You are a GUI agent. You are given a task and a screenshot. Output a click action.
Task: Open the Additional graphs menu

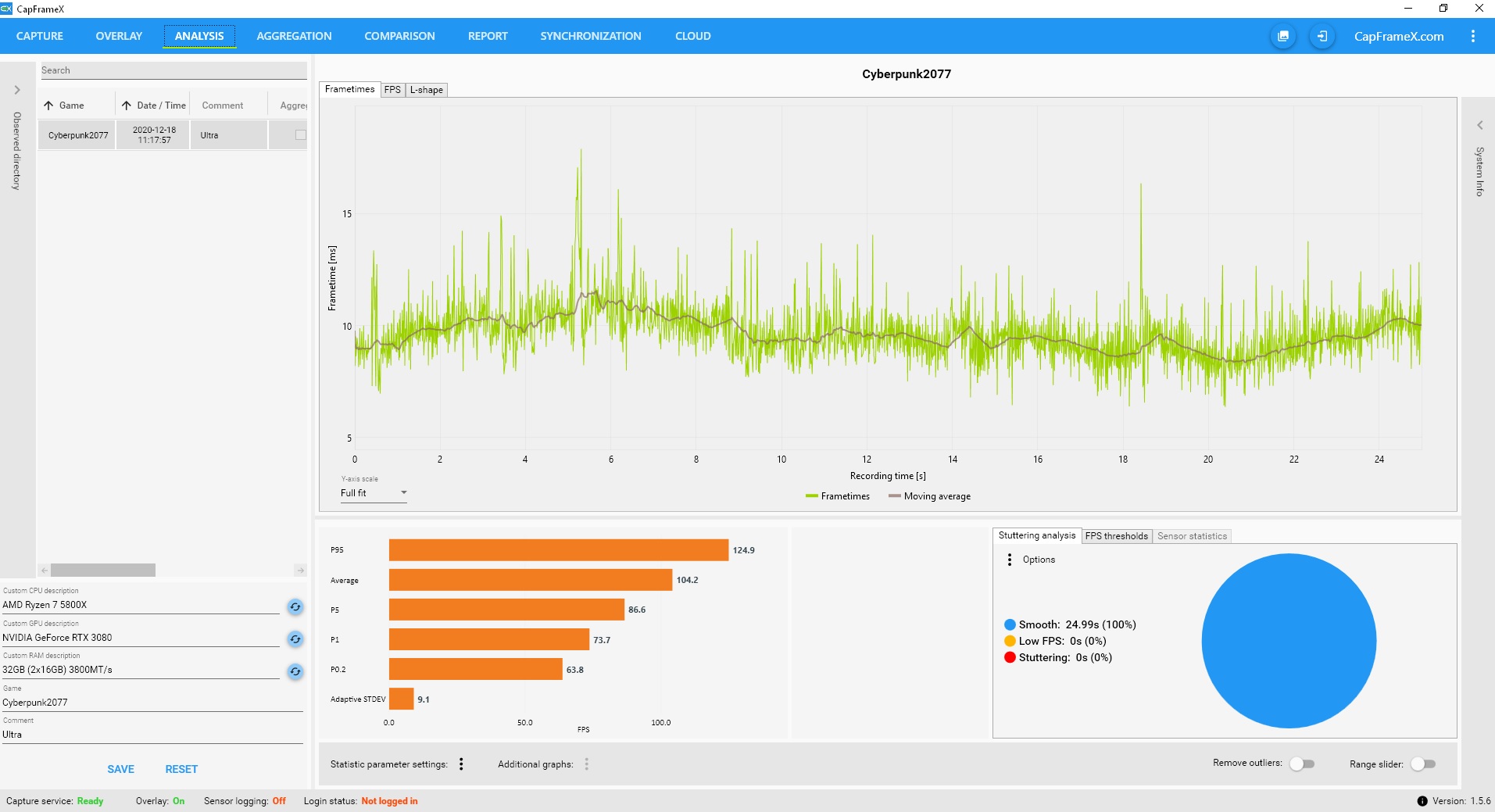pyautogui.click(x=586, y=764)
